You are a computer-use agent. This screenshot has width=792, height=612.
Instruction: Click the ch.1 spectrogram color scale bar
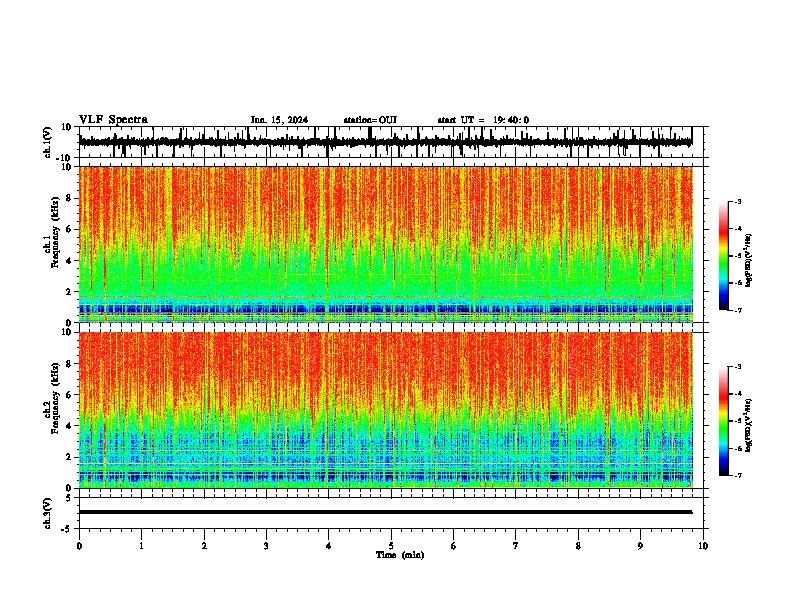point(723,256)
